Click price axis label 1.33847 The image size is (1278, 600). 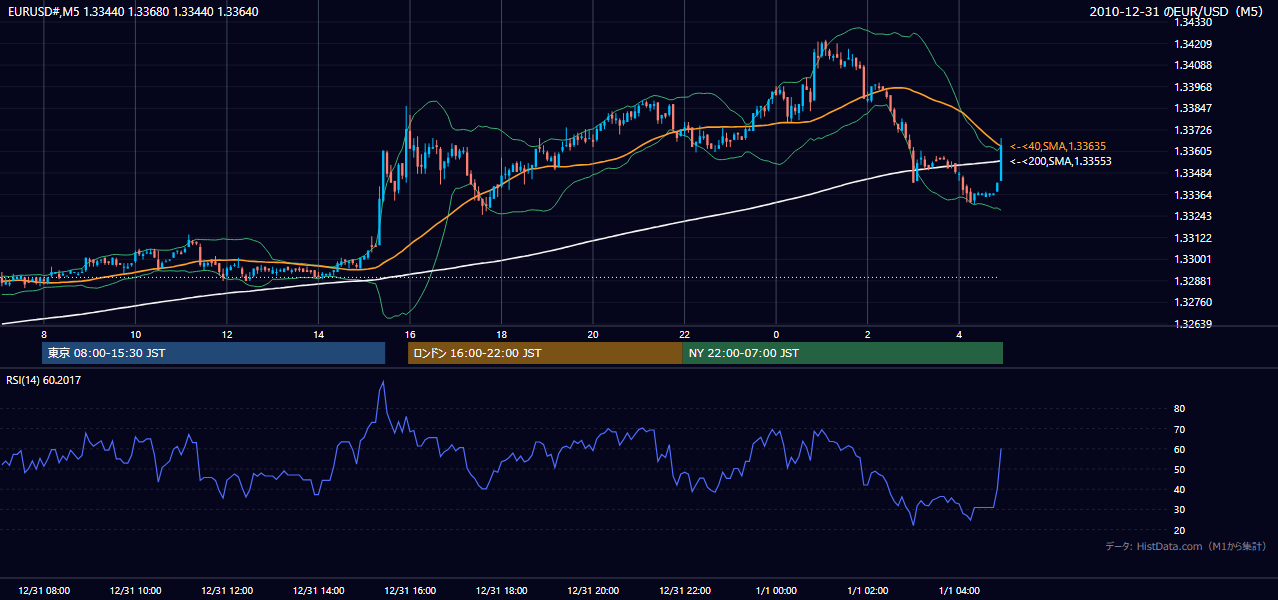[x=1191, y=108]
